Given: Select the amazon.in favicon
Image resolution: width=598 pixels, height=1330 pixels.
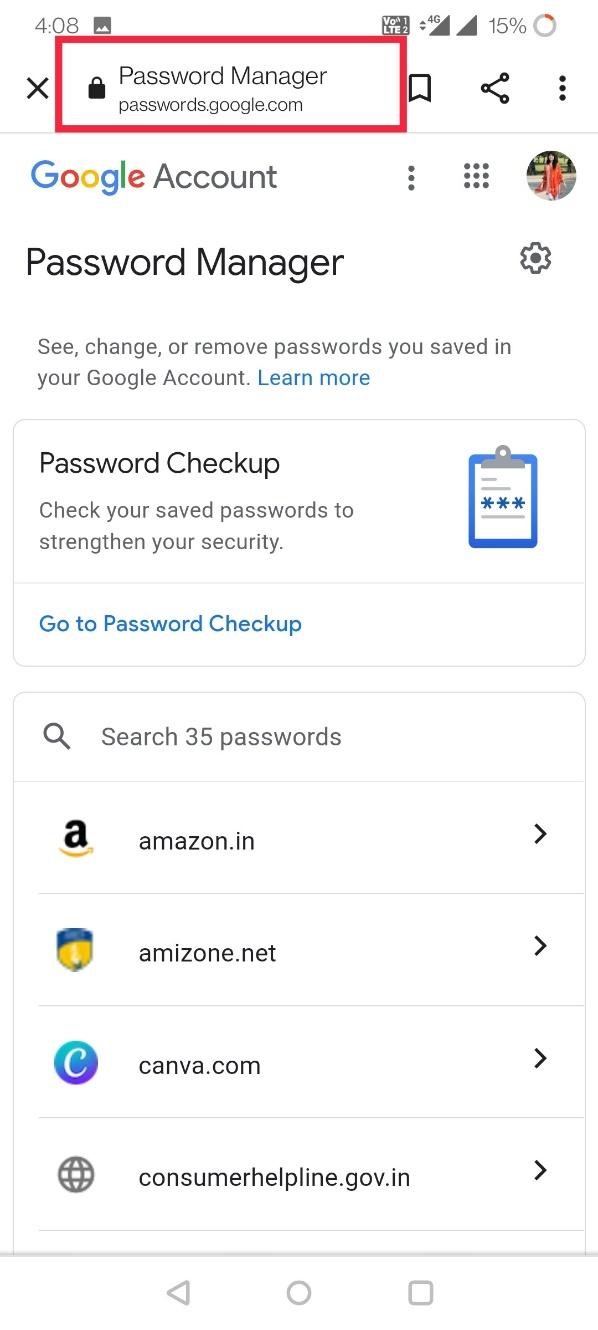Looking at the screenshot, I should tap(76, 838).
